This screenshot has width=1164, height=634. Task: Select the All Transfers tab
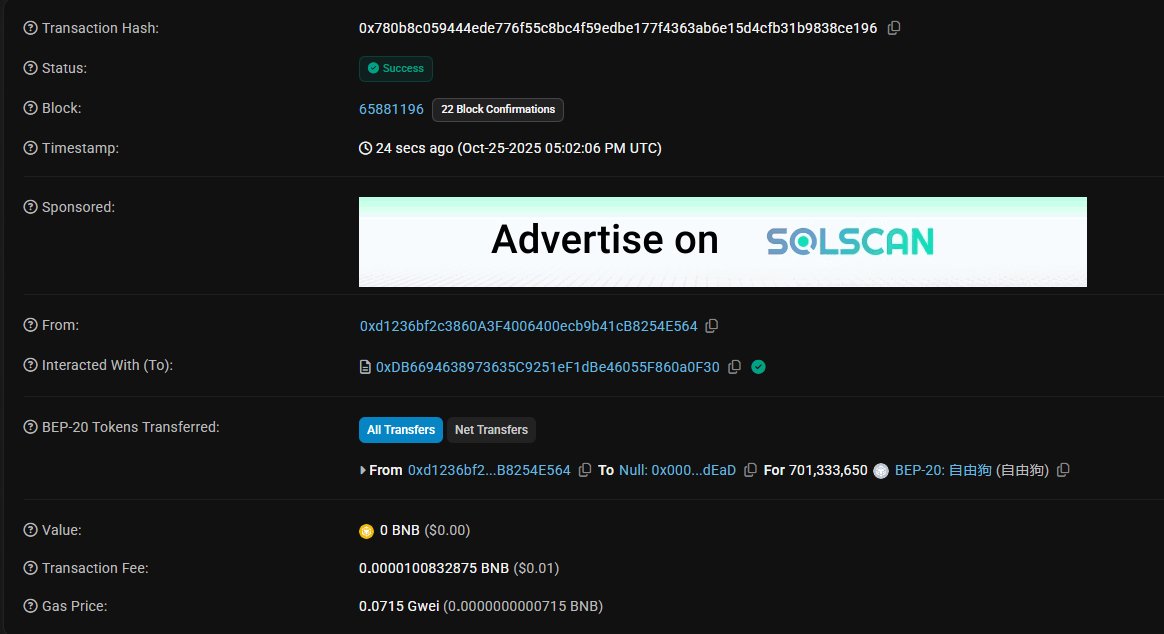(x=401, y=430)
